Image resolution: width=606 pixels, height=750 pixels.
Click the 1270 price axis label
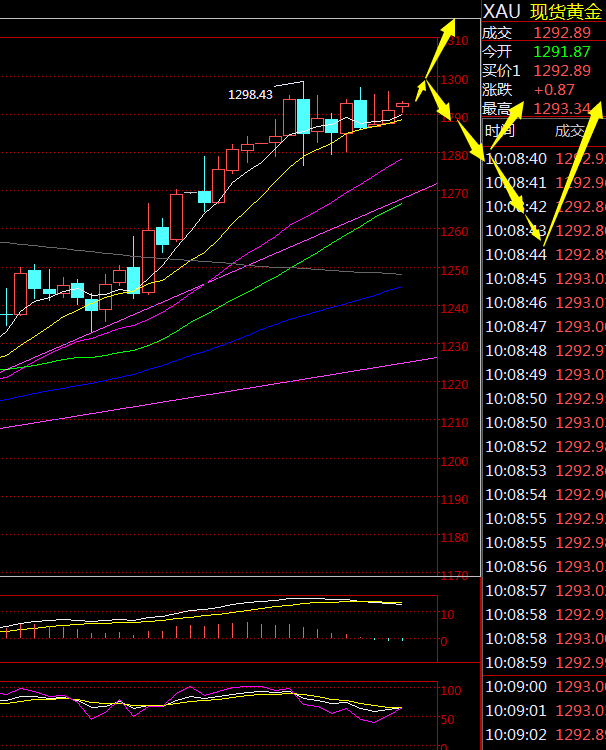click(x=454, y=194)
